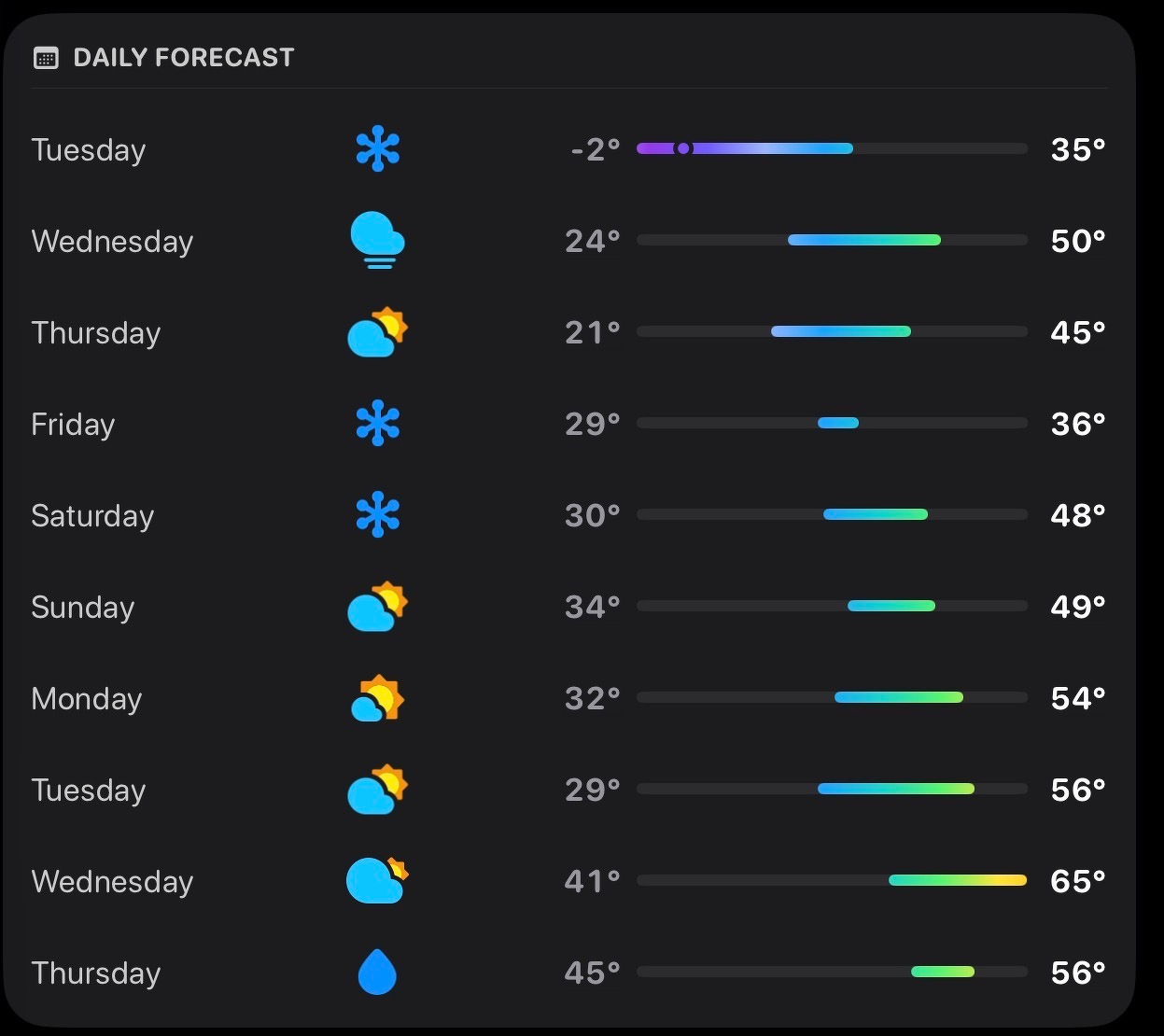Select the fog icon in the 50° Wednesday row

[377, 241]
